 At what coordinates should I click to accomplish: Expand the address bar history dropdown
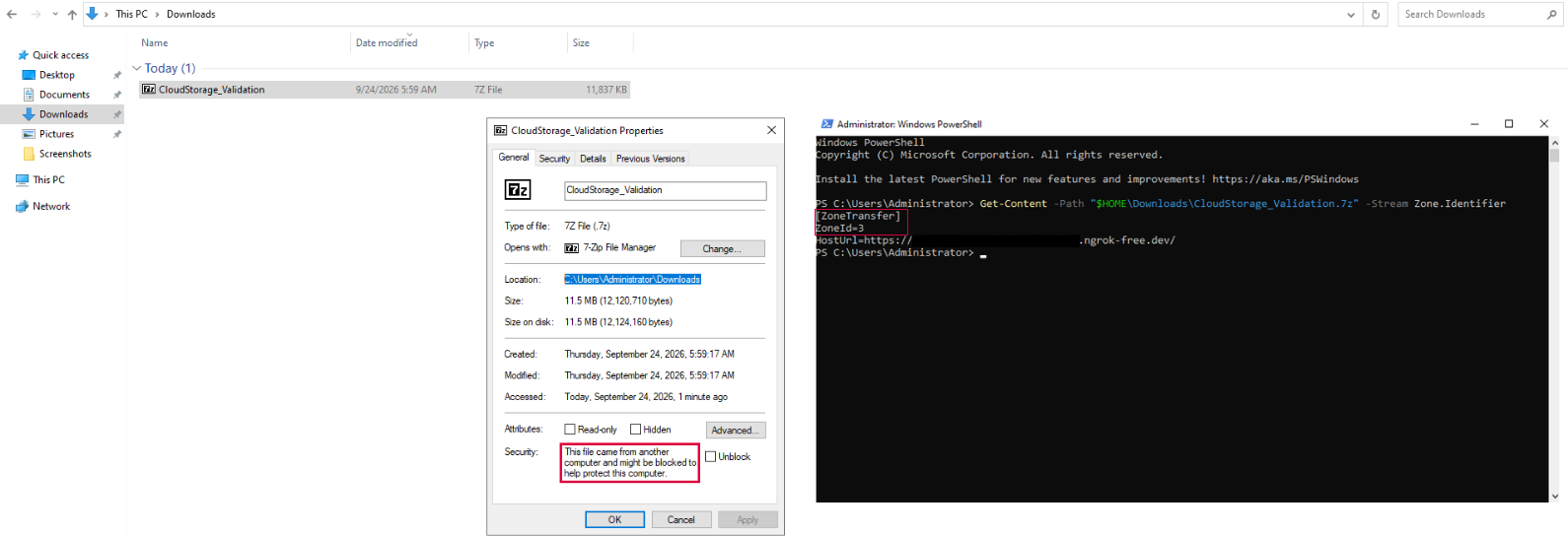[x=1351, y=14]
